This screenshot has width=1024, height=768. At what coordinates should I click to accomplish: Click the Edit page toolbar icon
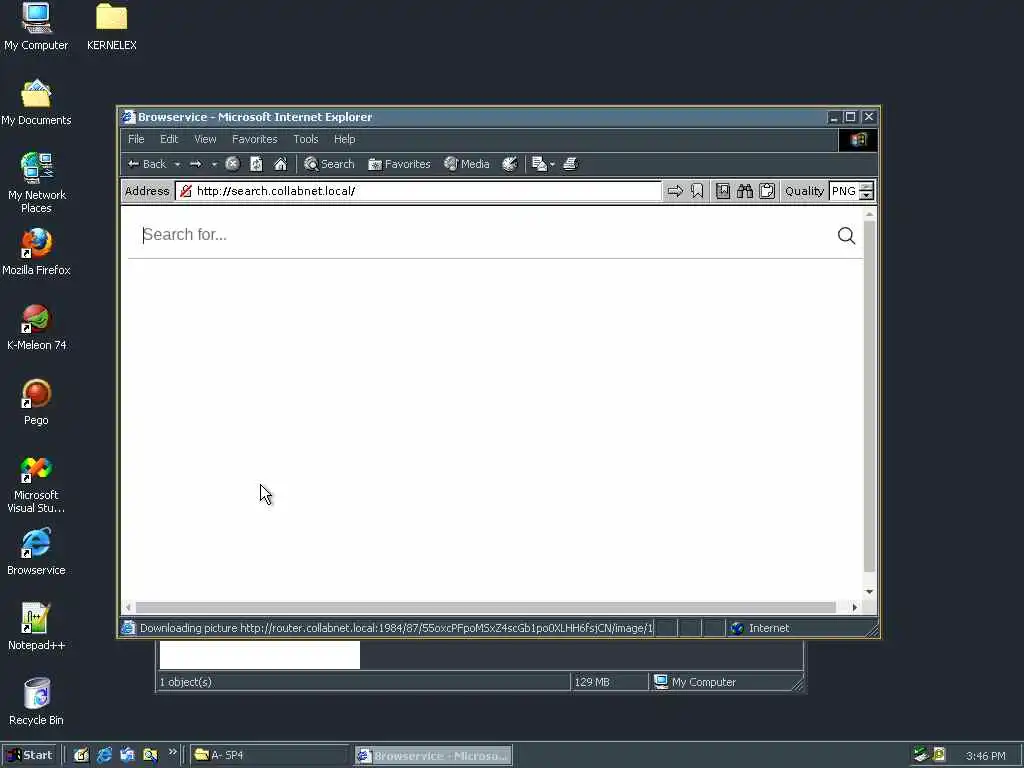click(x=539, y=164)
